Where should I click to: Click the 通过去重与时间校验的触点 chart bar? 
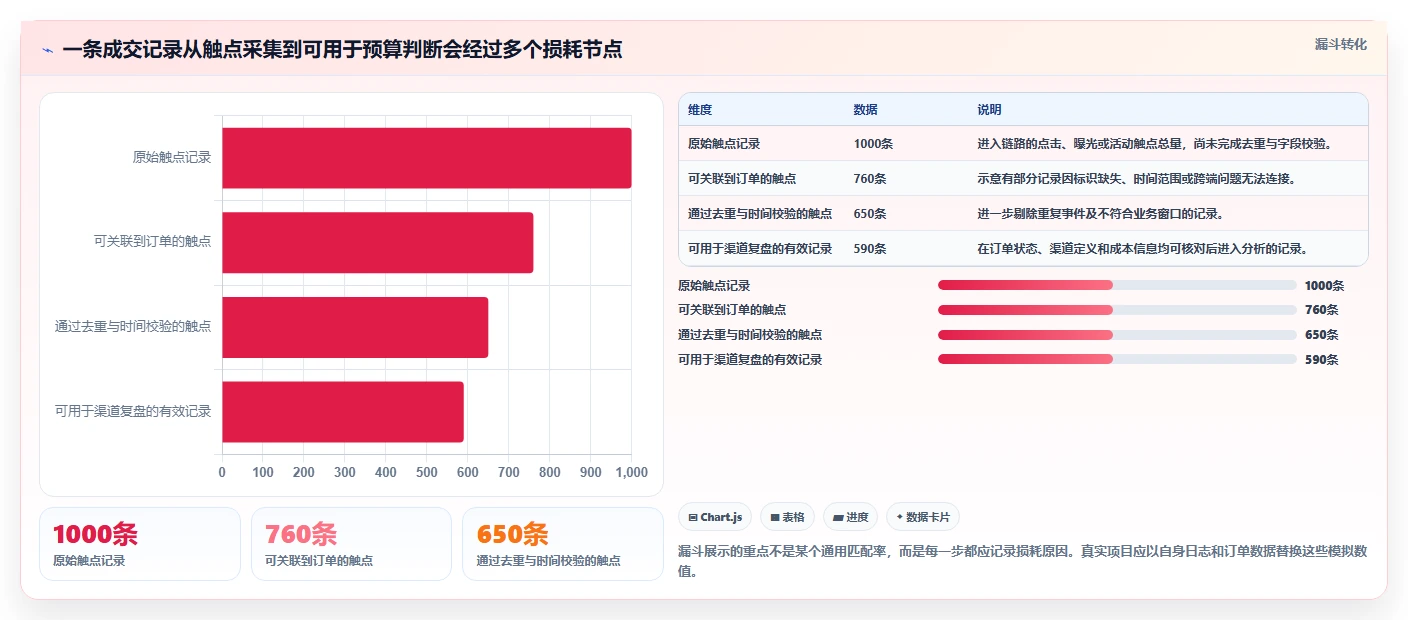pos(355,327)
